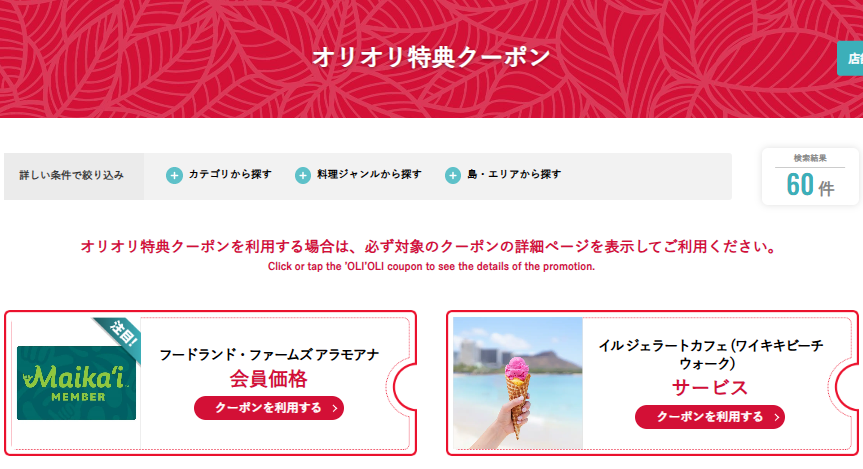The image size is (863, 469).
Task: Open the Maika'i Member card image
Action: coord(77,383)
